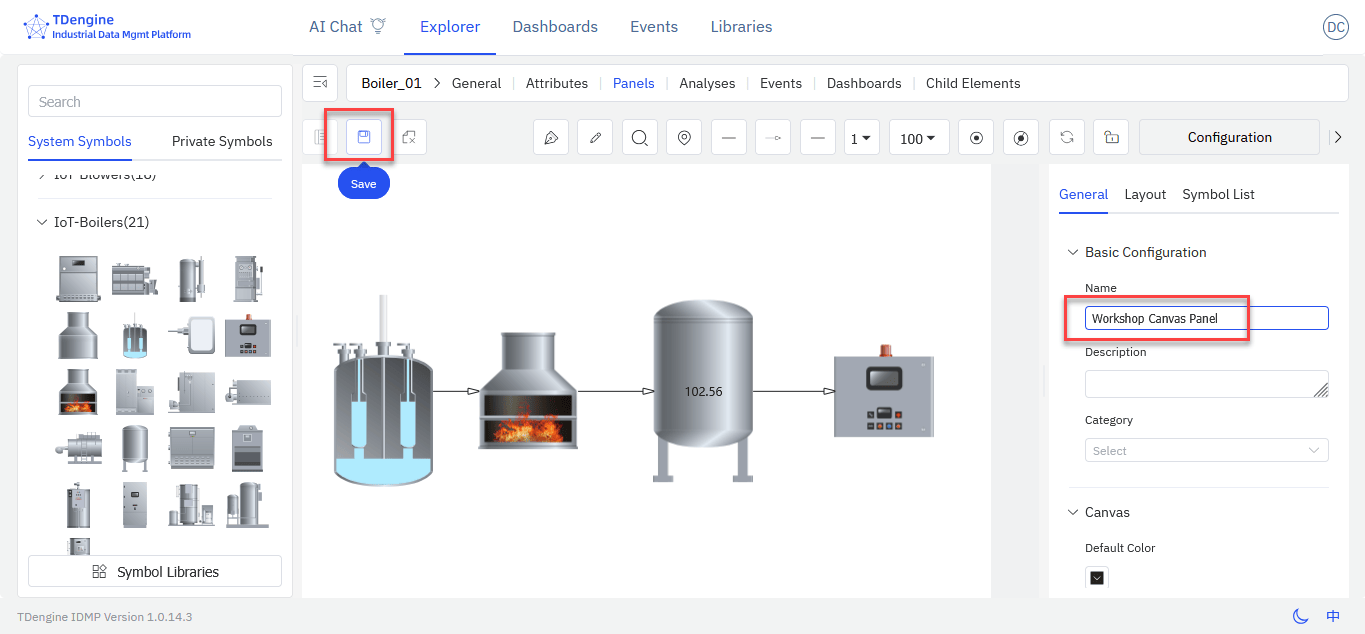Pick the furnace-with-fire symbol in the library

click(78, 391)
